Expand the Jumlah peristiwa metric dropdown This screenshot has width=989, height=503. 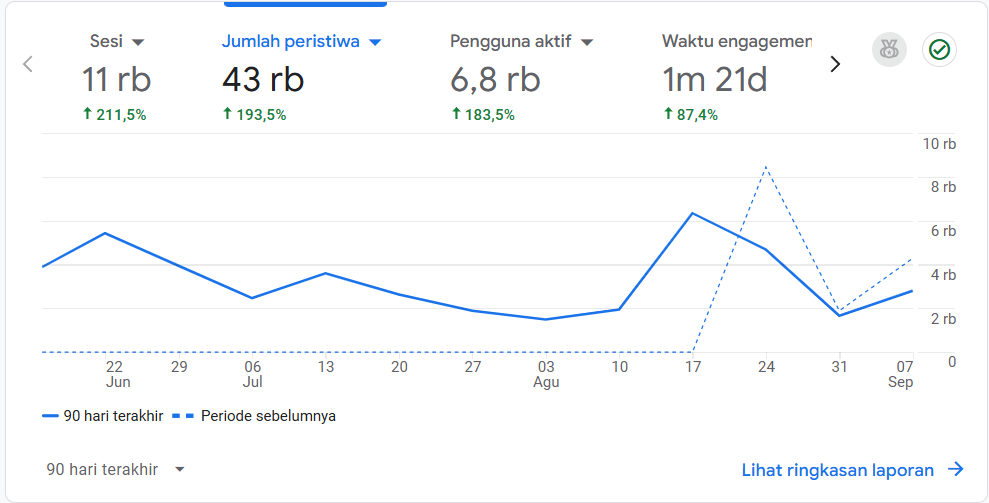(375, 42)
